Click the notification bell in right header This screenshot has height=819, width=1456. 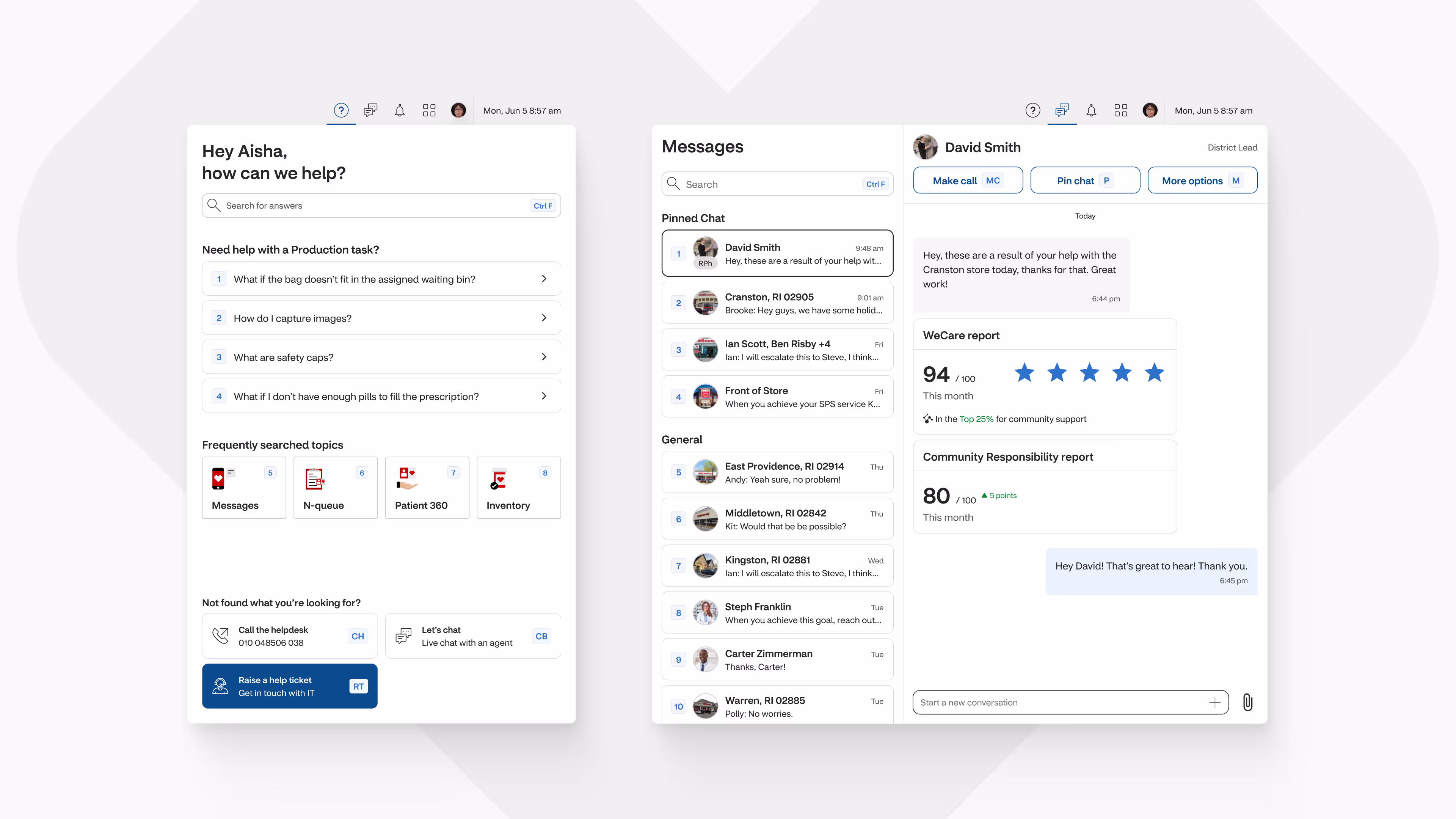click(x=1091, y=110)
